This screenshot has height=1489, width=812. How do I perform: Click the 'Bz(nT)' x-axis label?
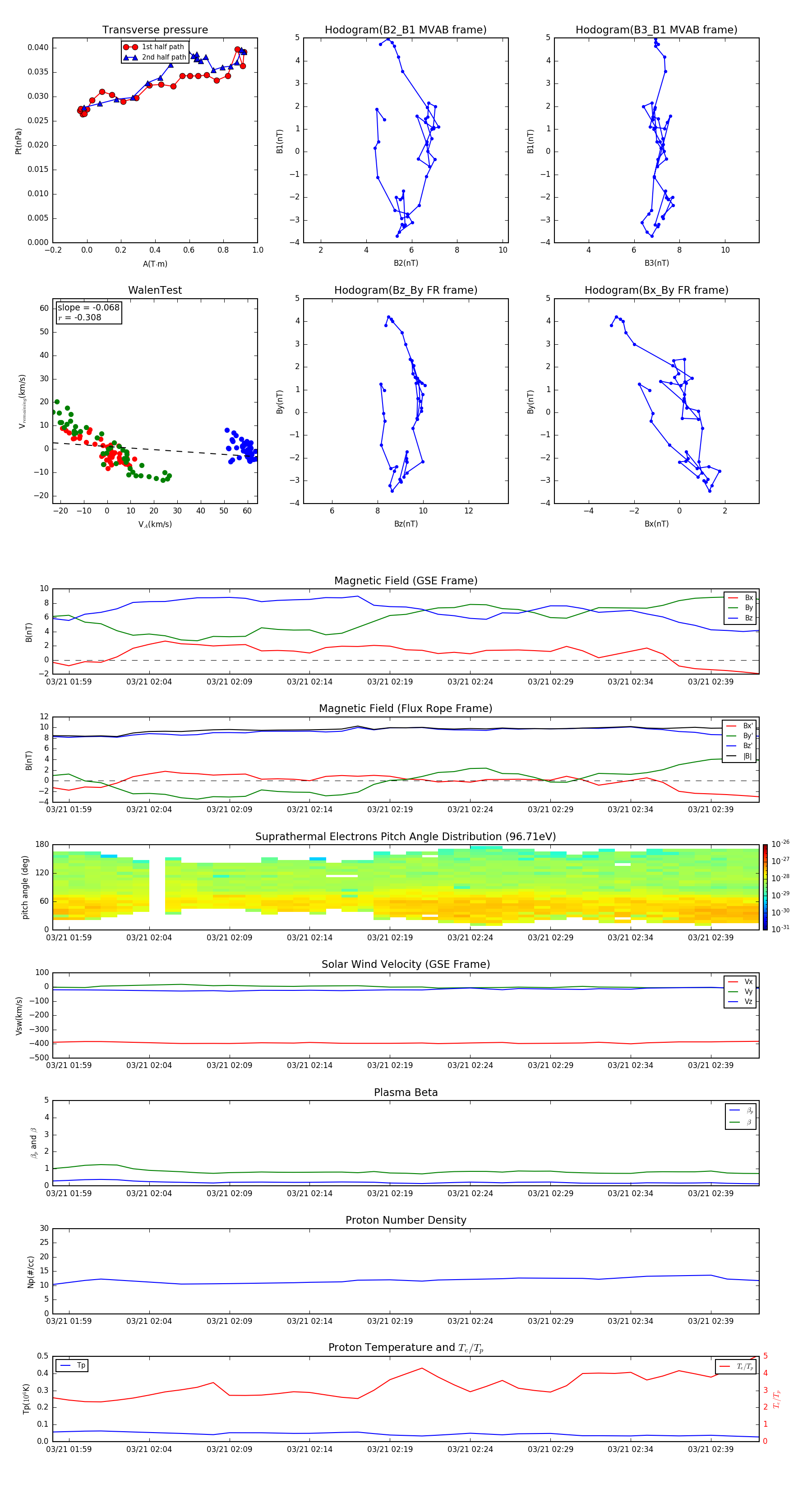[x=406, y=524]
